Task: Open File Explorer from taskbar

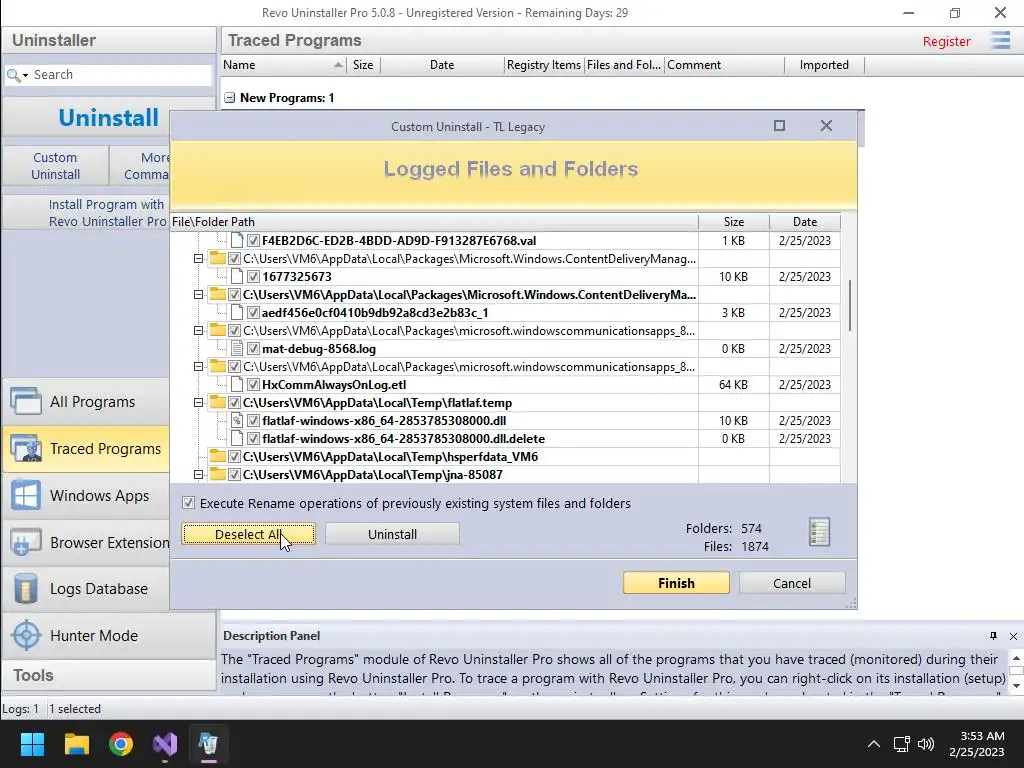Action: tap(76, 744)
